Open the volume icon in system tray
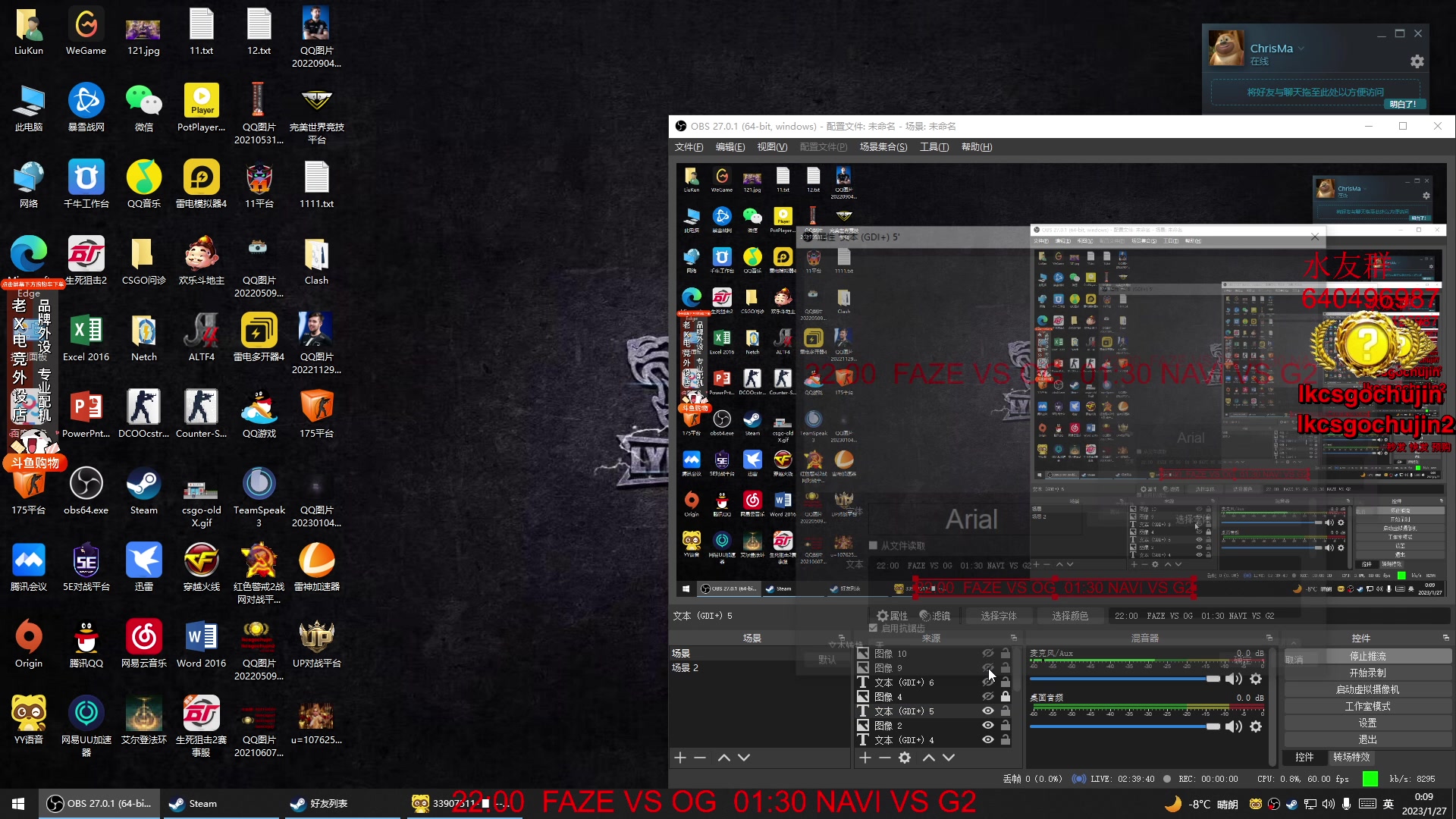The height and width of the screenshot is (819, 1456). 1328,804
